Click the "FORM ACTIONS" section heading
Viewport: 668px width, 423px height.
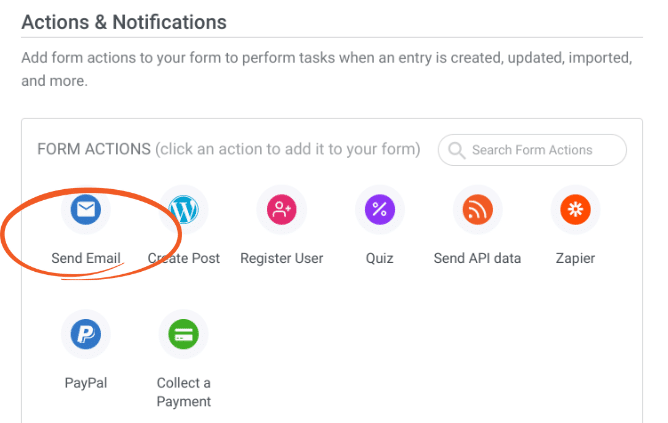(x=94, y=149)
